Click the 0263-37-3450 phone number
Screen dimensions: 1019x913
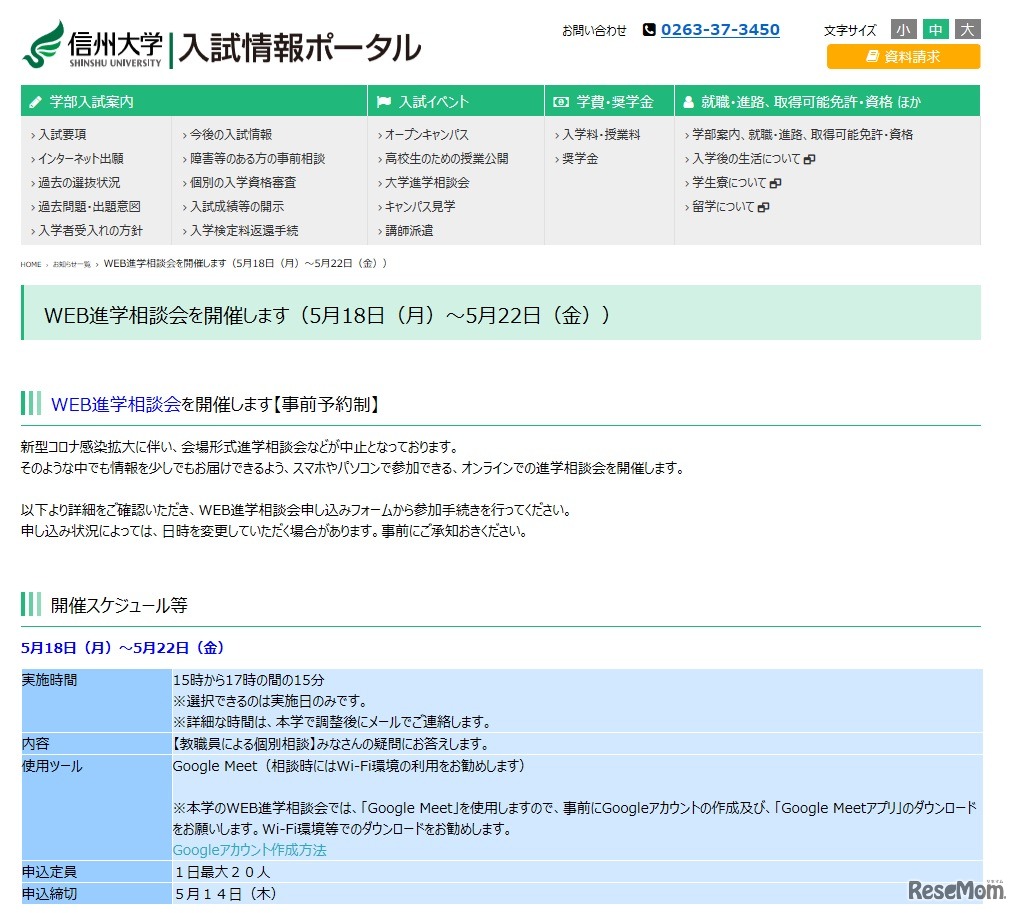(719, 30)
